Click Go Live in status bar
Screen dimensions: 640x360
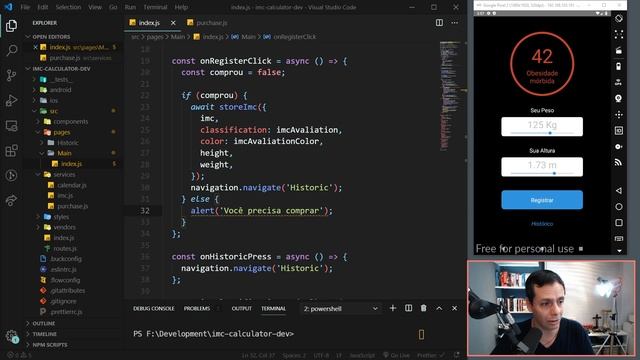coord(396,356)
